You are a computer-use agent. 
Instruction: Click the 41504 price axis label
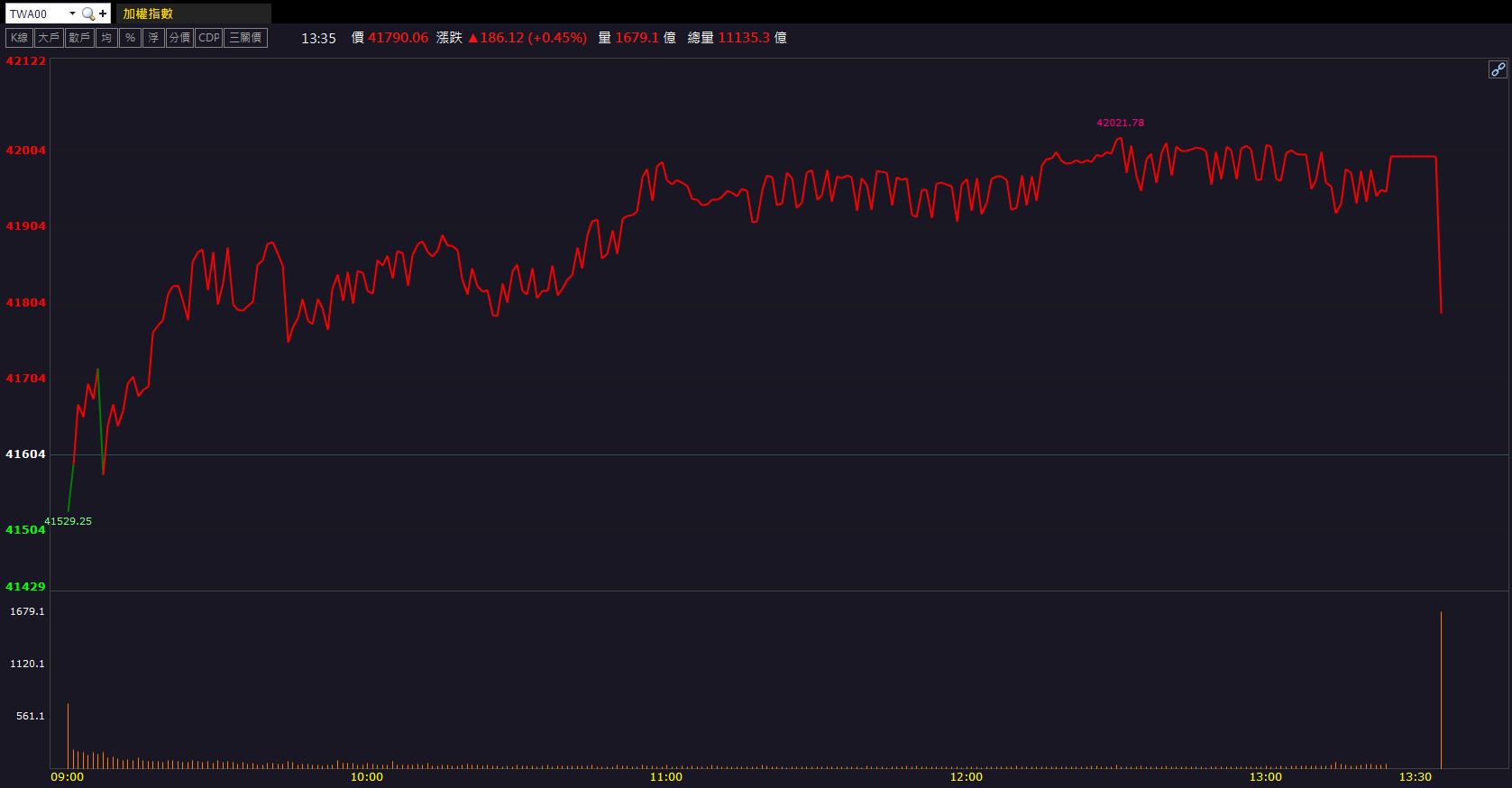[25, 530]
